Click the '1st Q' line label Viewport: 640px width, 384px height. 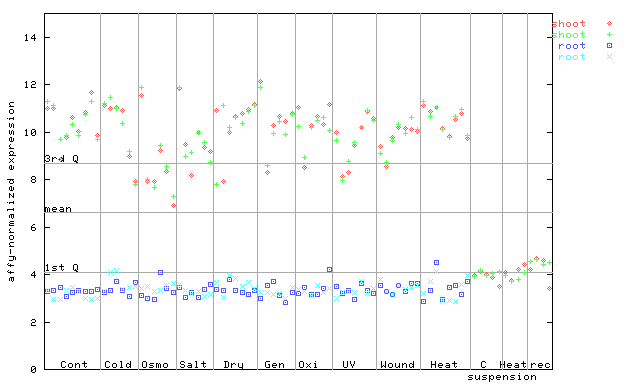(x=62, y=268)
